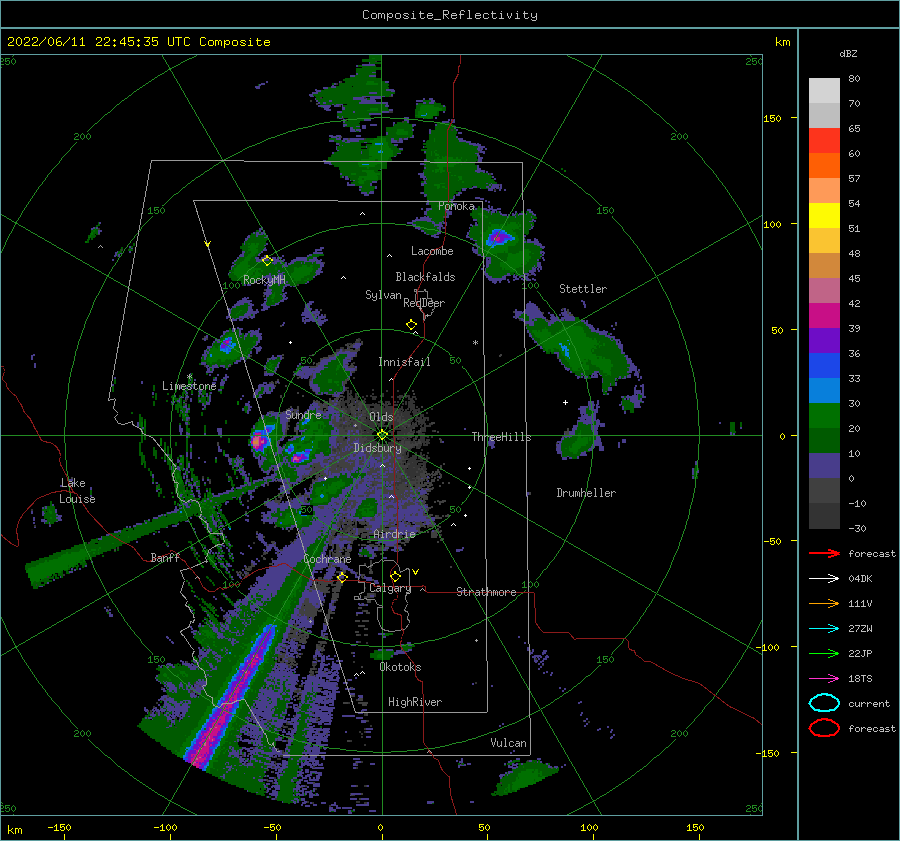This screenshot has height=841, width=900.
Task: Click the light gray 80 dBZ swatch
Action: point(824,91)
